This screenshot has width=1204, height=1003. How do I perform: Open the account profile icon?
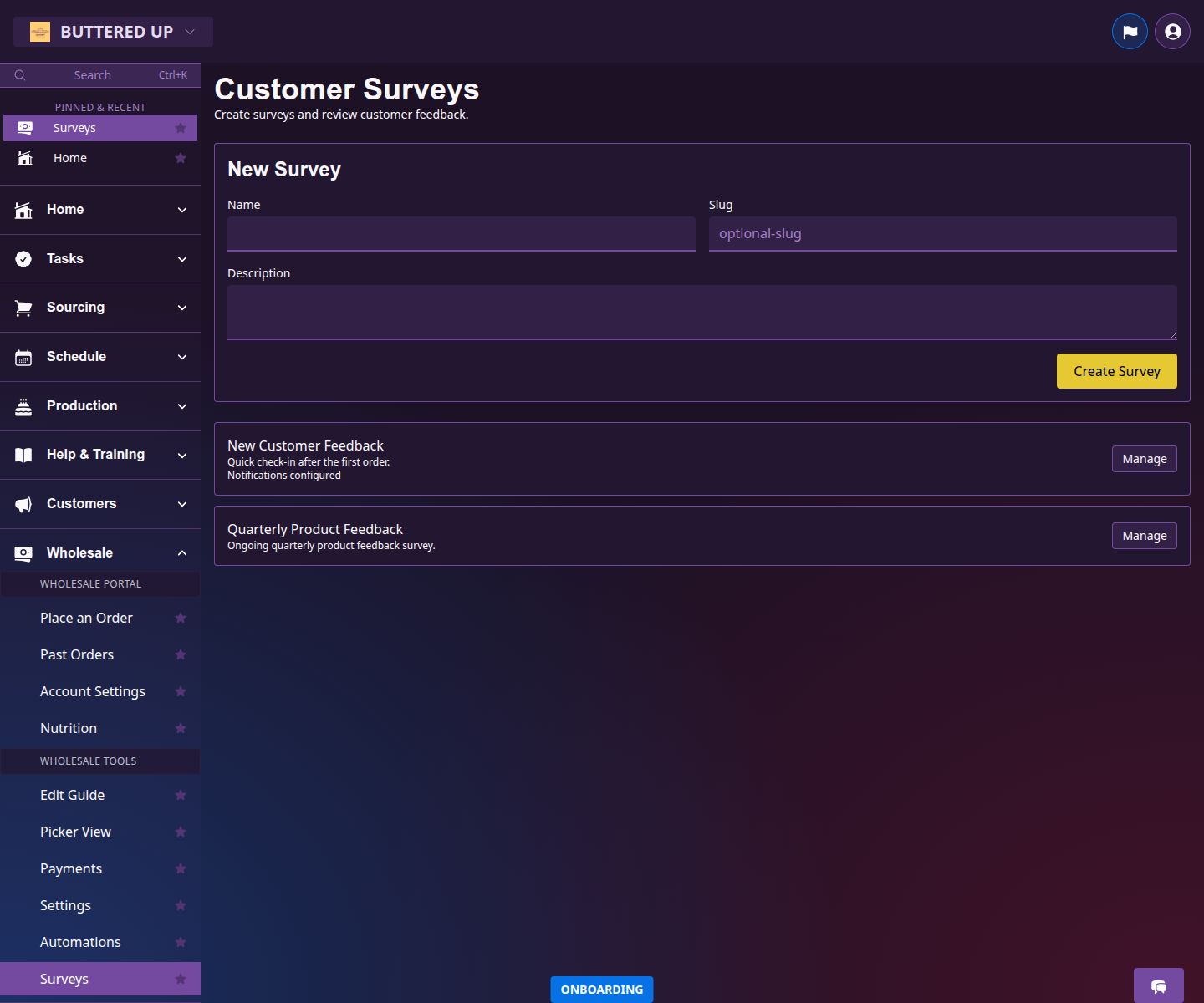pos(1171,31)
